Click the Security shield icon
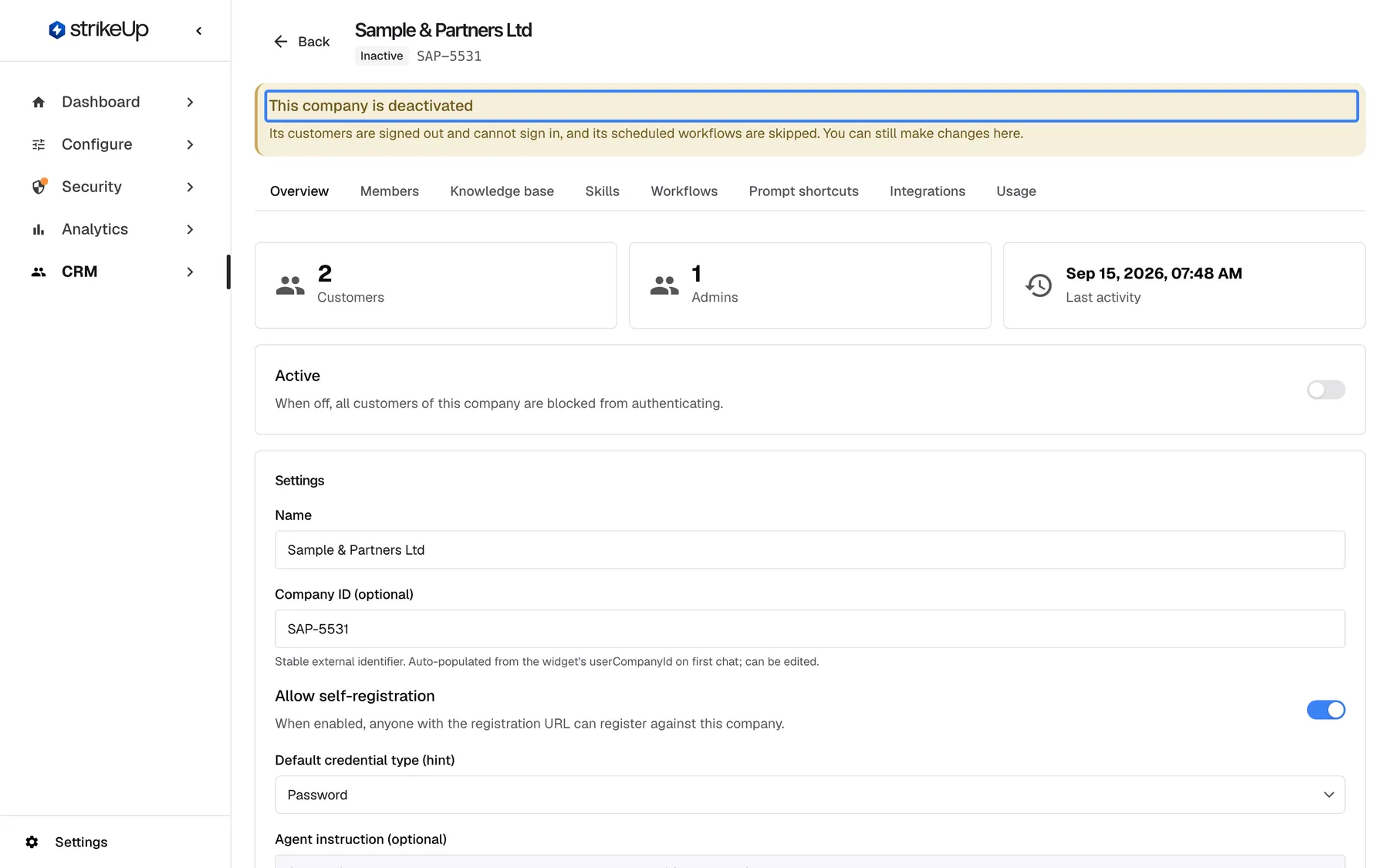This screenshot has height=868, width=1389. click(x=39, y=187)
